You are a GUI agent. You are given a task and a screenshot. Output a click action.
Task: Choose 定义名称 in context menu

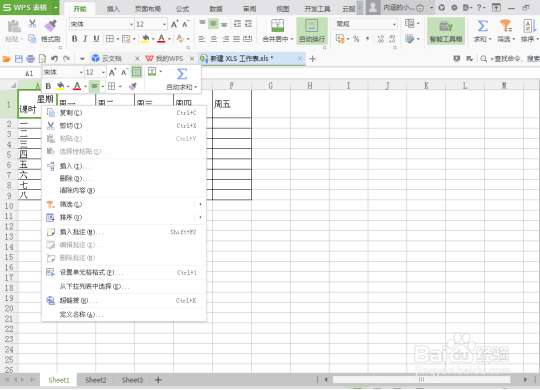124,314
